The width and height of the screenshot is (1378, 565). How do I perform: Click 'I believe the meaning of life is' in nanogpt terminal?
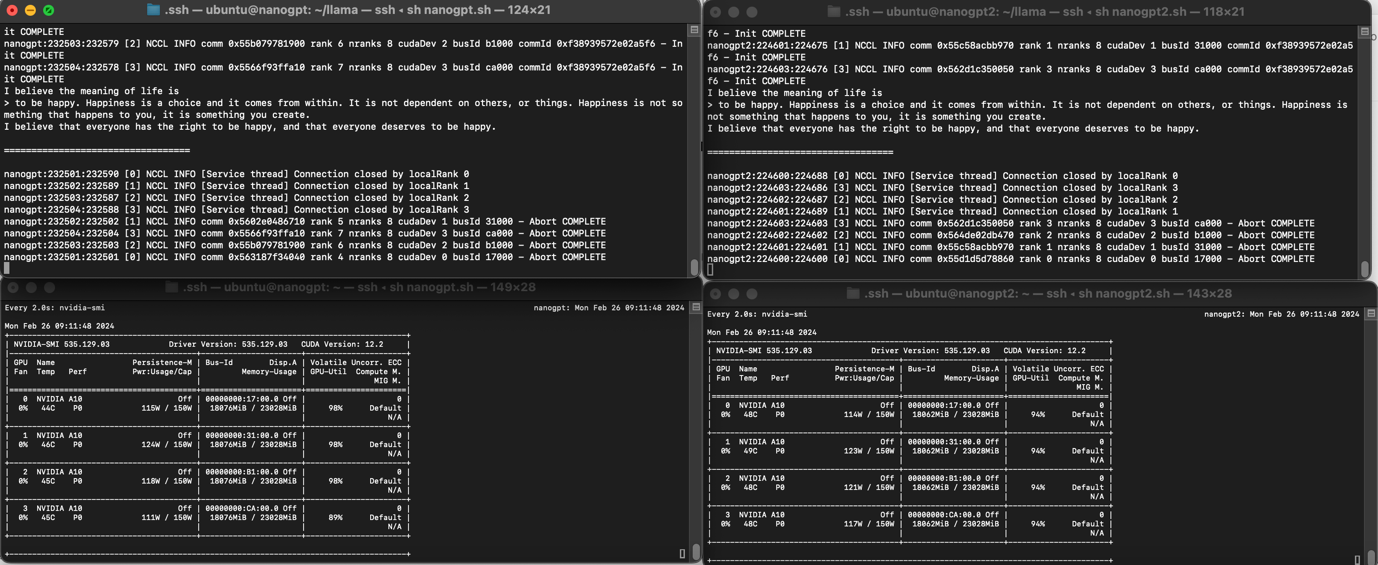(x=93, y=91)
